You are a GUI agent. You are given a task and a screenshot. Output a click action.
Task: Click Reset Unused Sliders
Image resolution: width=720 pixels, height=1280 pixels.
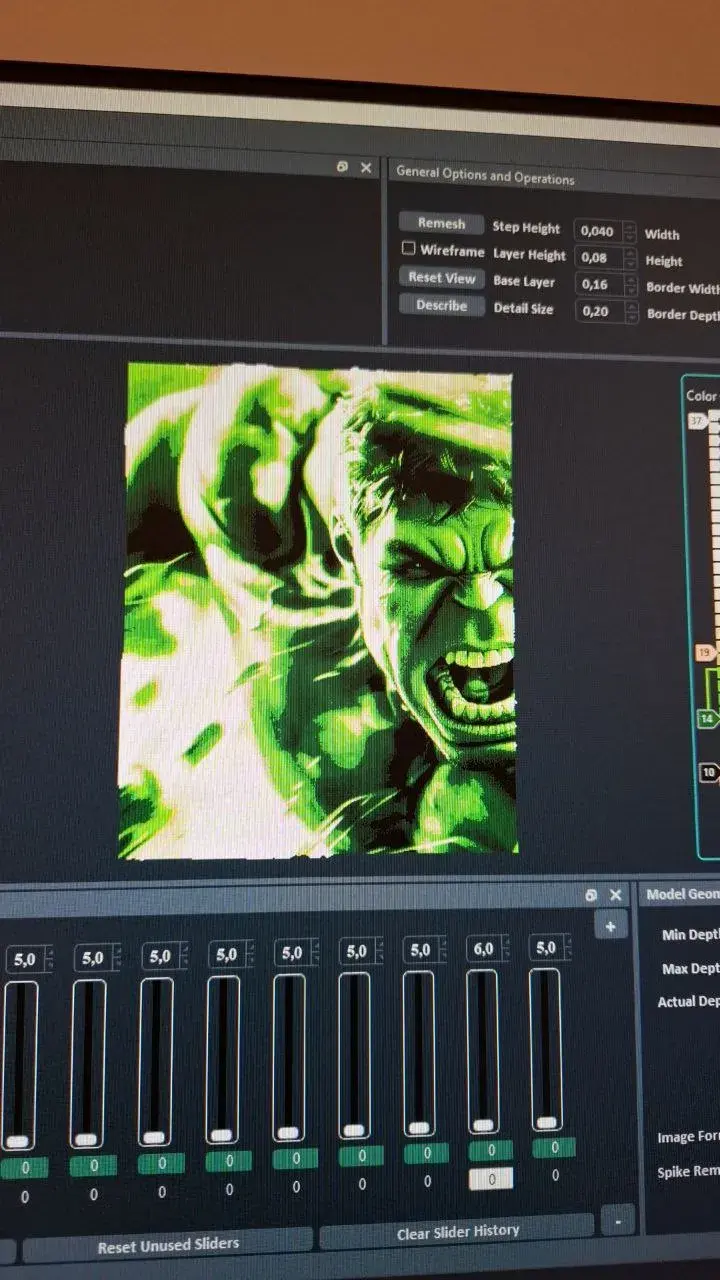pos(168,1246)
